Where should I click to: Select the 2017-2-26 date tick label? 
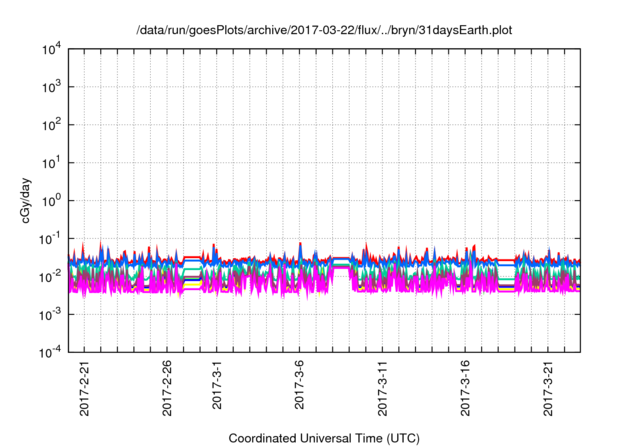pos(167,391)
